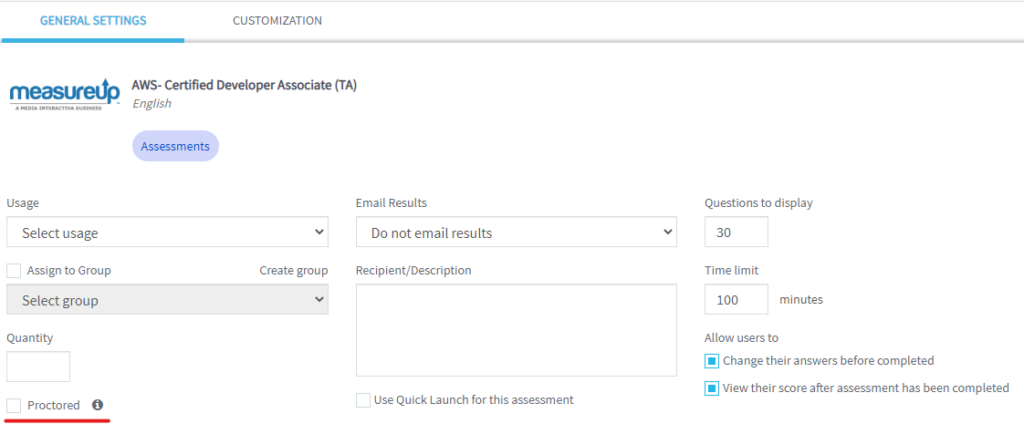The image size is (1024, 424).
Task: Click the minutes unit text
Action: [x=801, y=300]
